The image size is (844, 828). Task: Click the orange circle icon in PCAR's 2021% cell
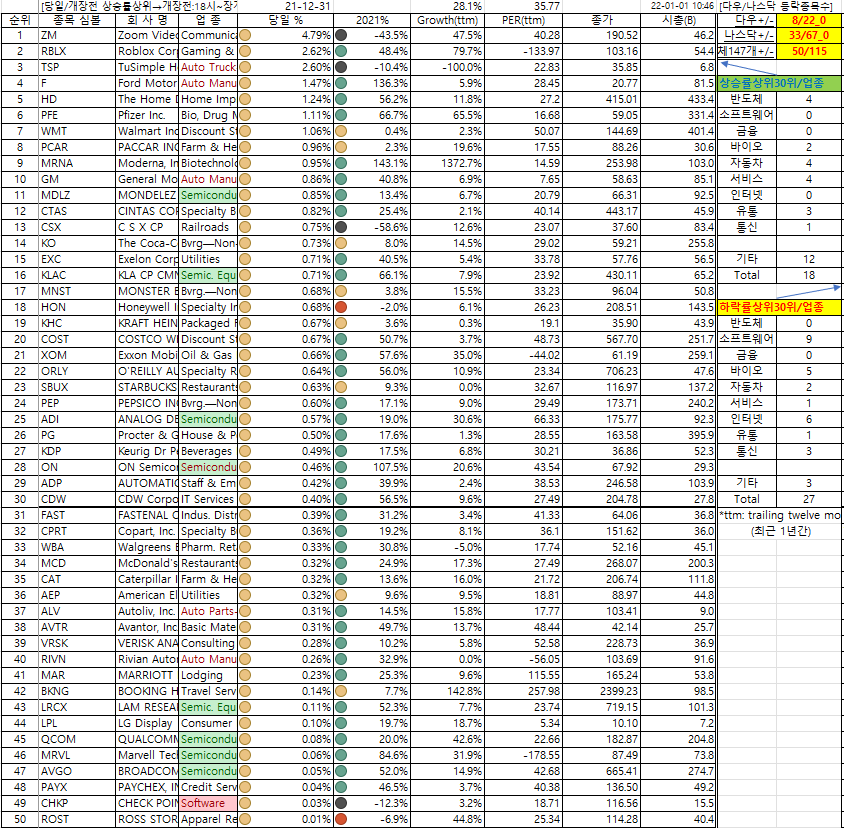pyautogui.click(x=341, y=148)
